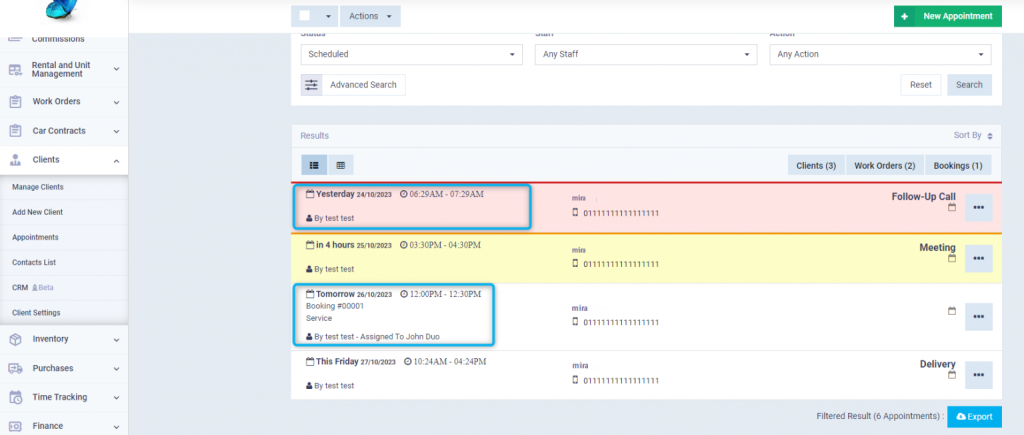
Task: Open the New Appointment form
Action: pos(947,16)
